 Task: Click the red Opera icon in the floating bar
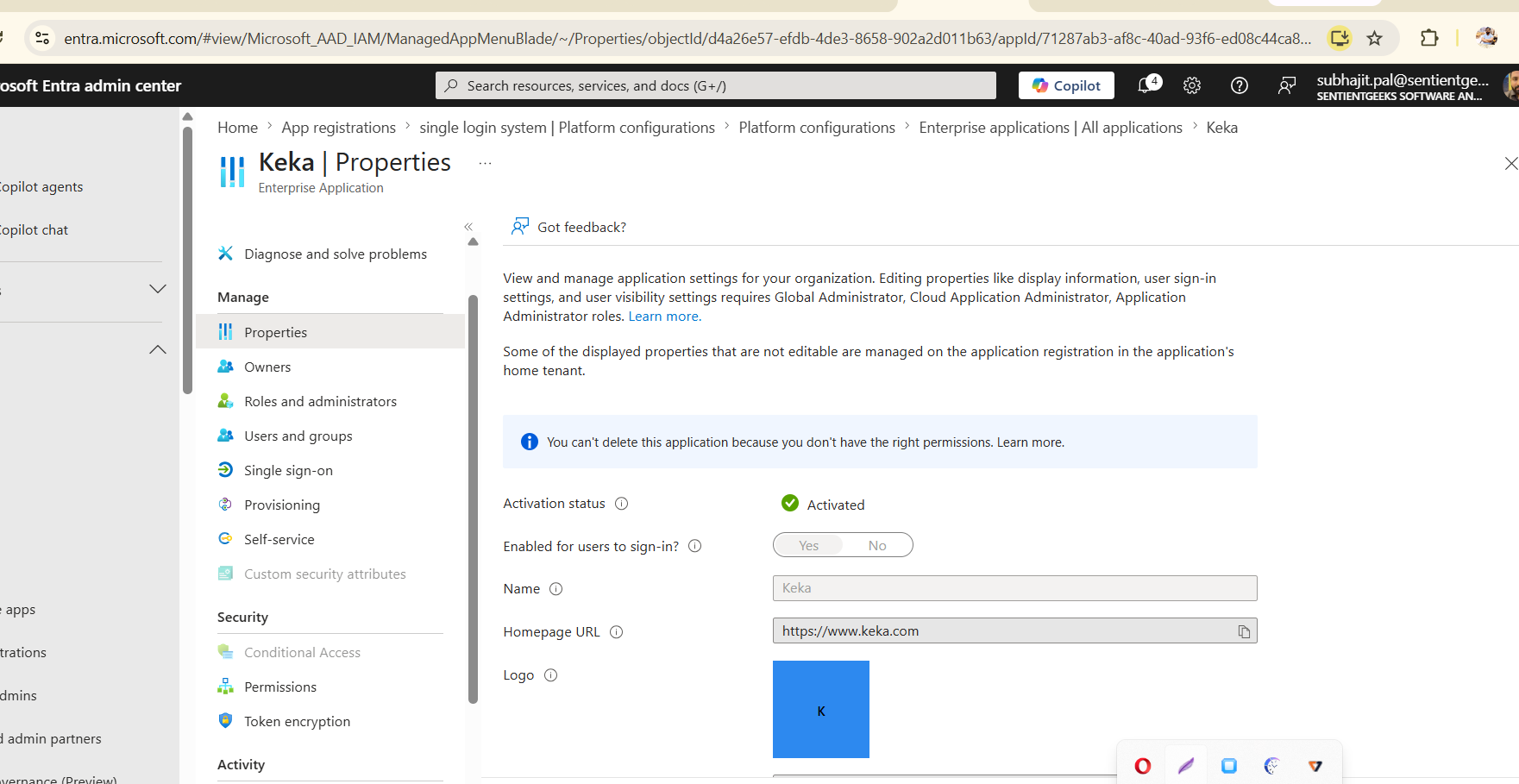[1143, 765]
